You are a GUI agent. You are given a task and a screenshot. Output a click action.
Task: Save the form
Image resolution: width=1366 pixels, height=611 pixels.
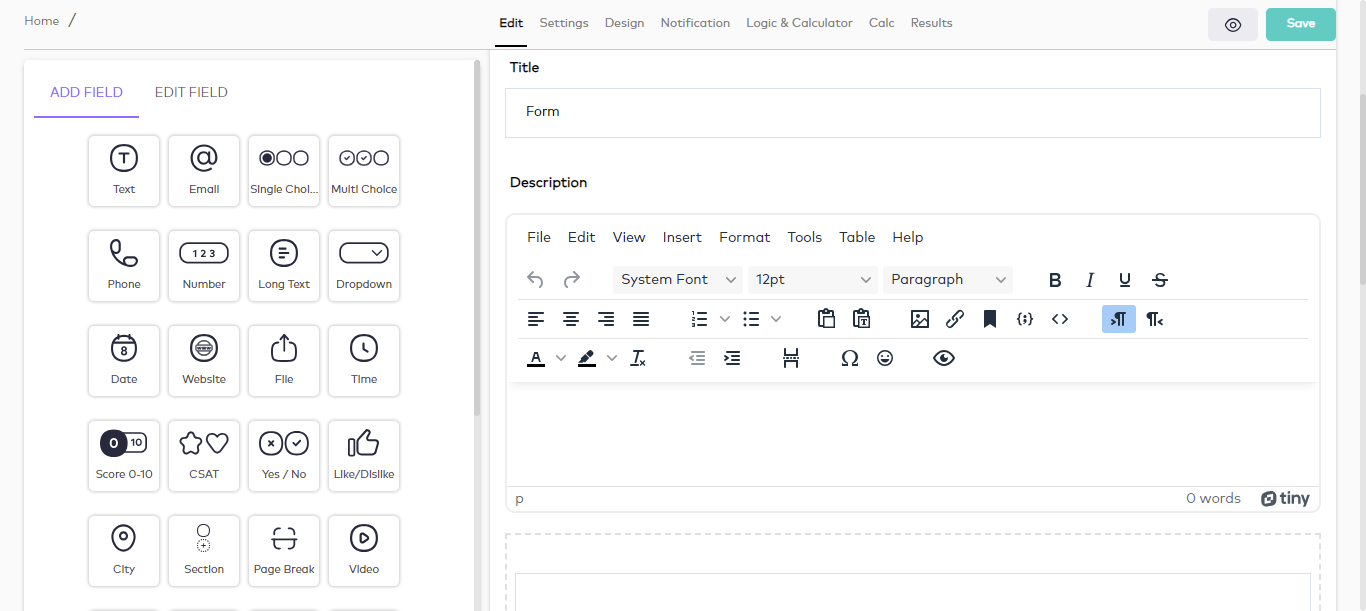coord(1300,23)
